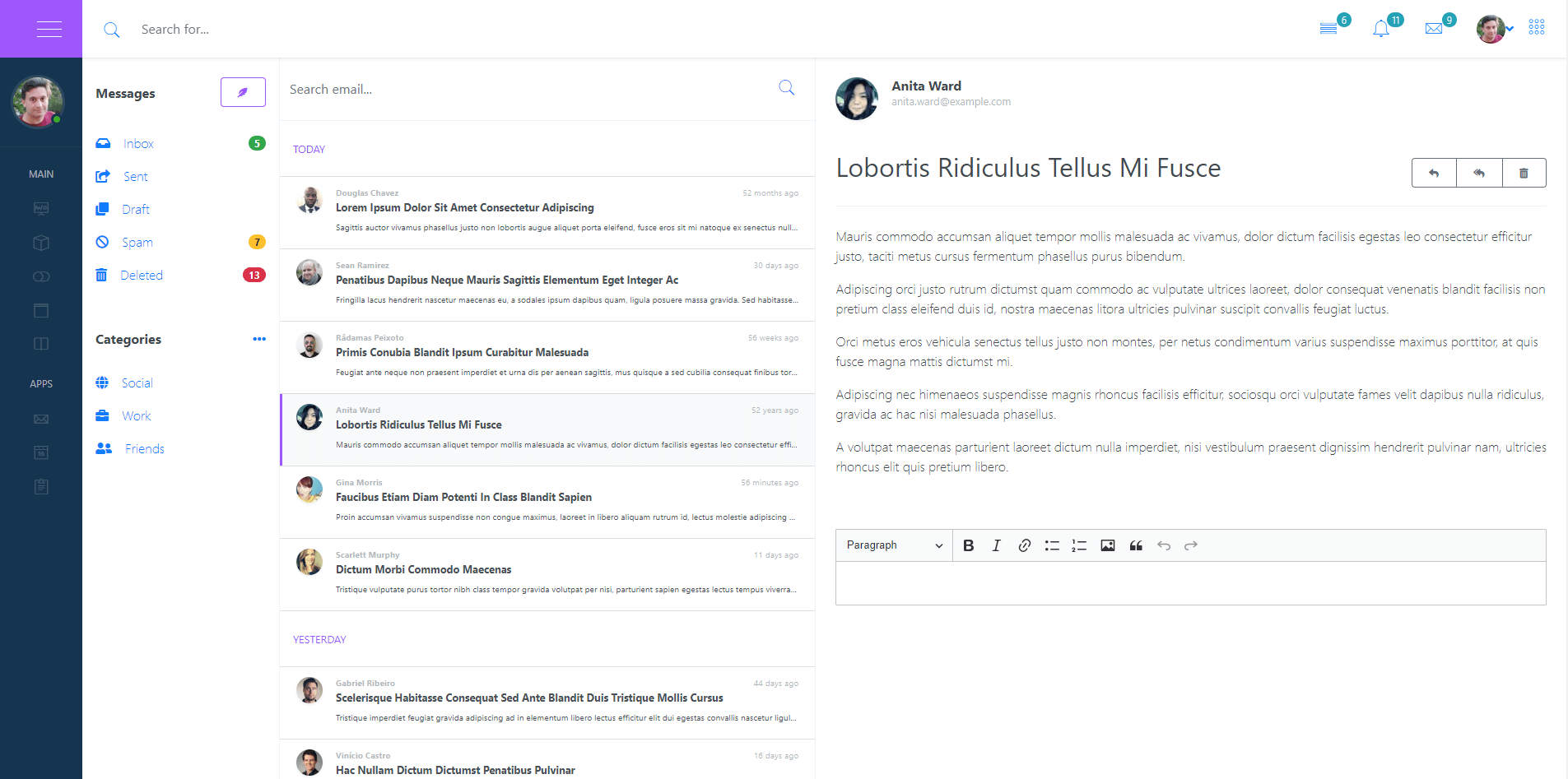The width and height of the screenshot is (1568, 779).
Task: Insert image using editor toolbar icon
Action: (1108, 545)
